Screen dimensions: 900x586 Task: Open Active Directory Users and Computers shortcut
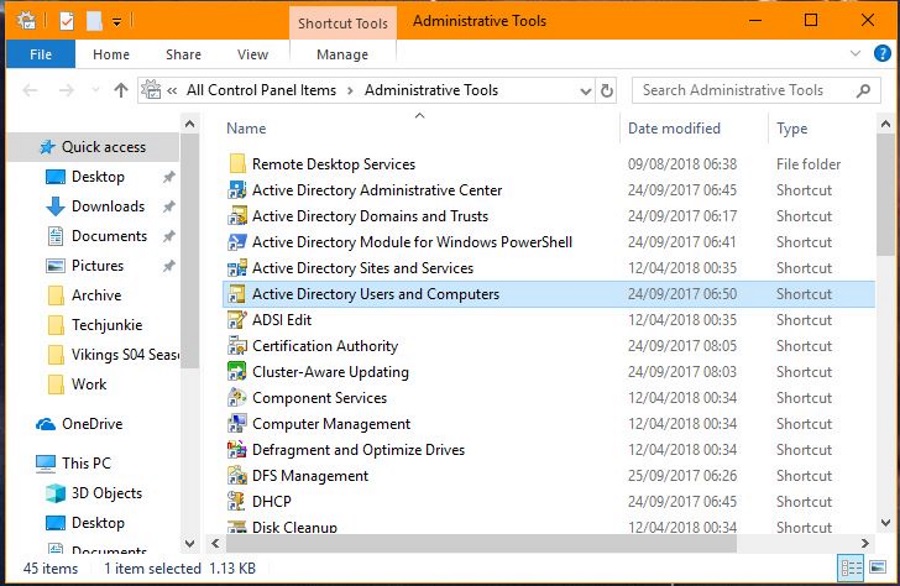tap(375, 294)
